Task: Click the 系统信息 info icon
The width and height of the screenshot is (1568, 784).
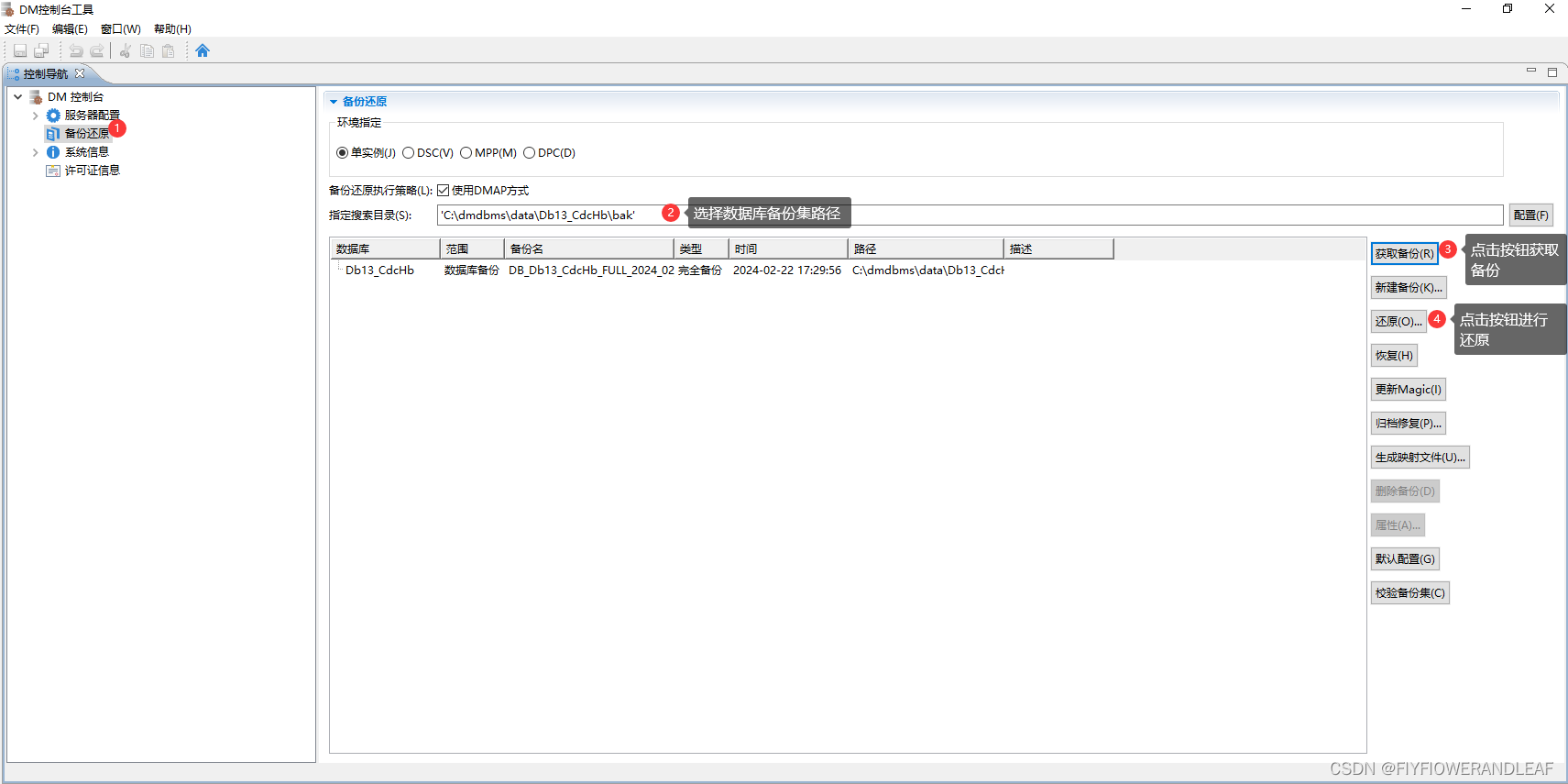Action: (x=53, y=152)
